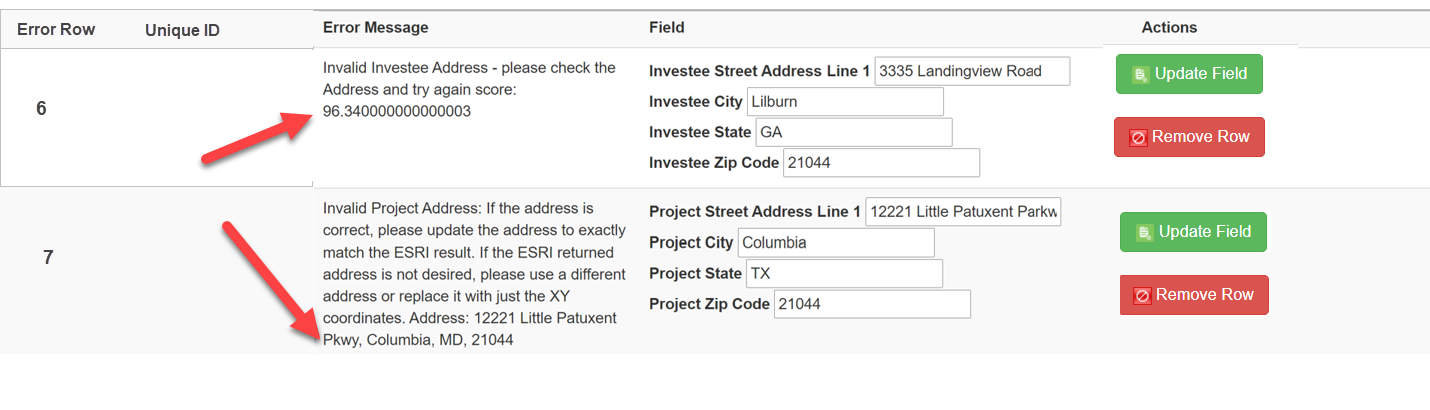Focus the Project City input

[x=836, y=243]
